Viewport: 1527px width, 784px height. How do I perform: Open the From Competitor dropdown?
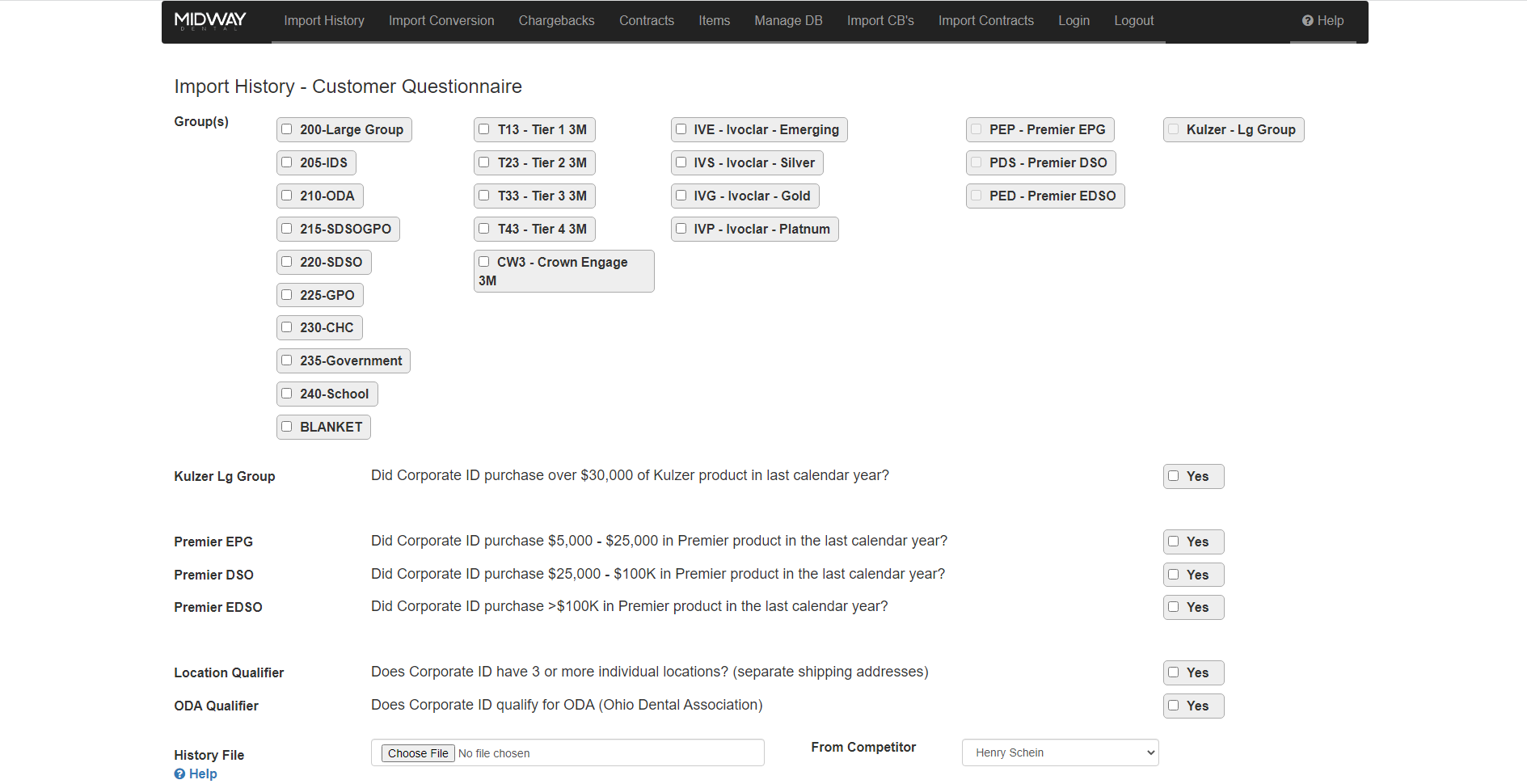pos(1060,752)
